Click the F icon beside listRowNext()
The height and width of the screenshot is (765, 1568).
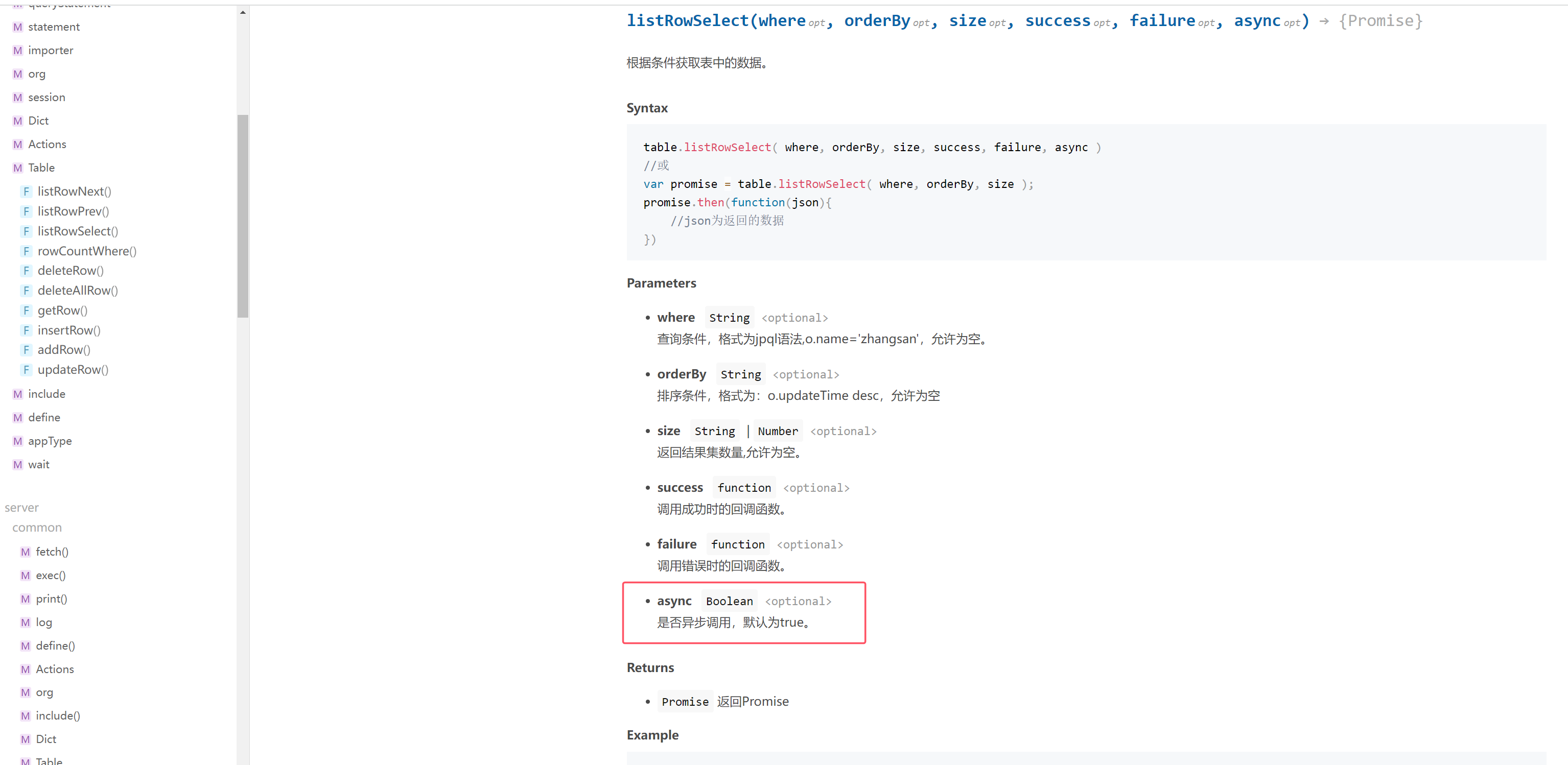coord(26,192)
